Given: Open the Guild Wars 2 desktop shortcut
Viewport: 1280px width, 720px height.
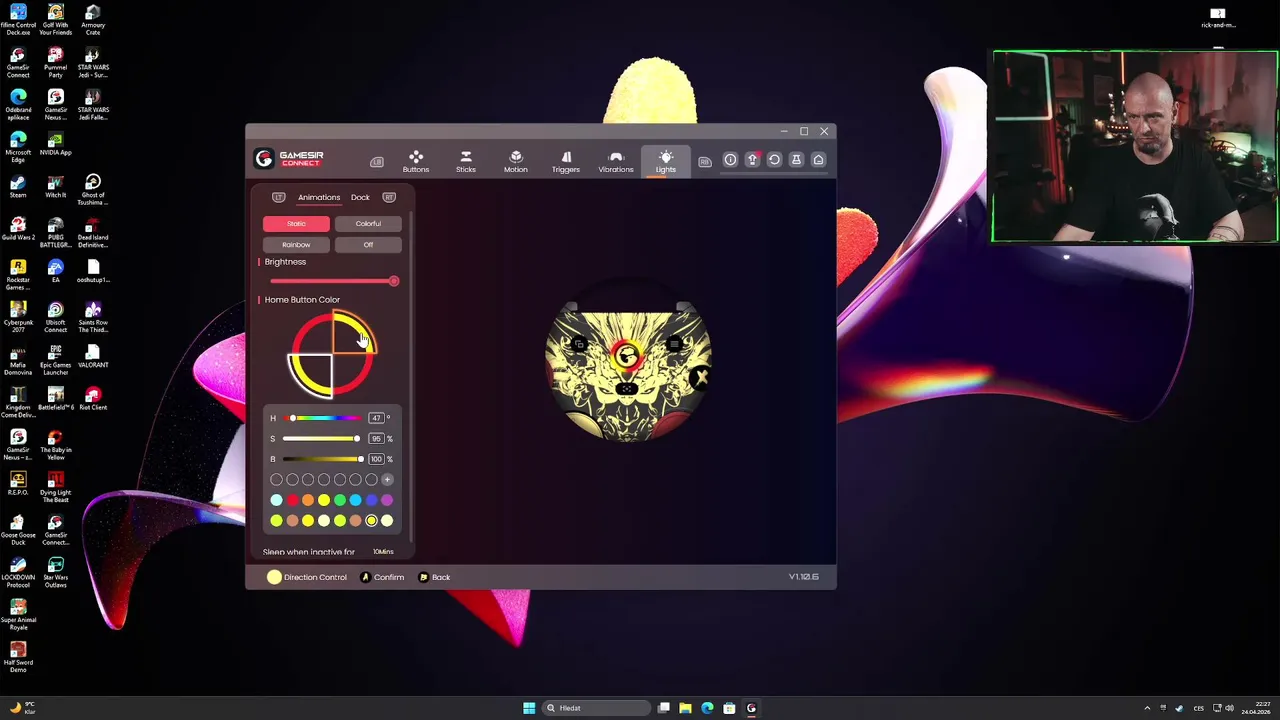Looking at the screenshot, I should (18, 229).
